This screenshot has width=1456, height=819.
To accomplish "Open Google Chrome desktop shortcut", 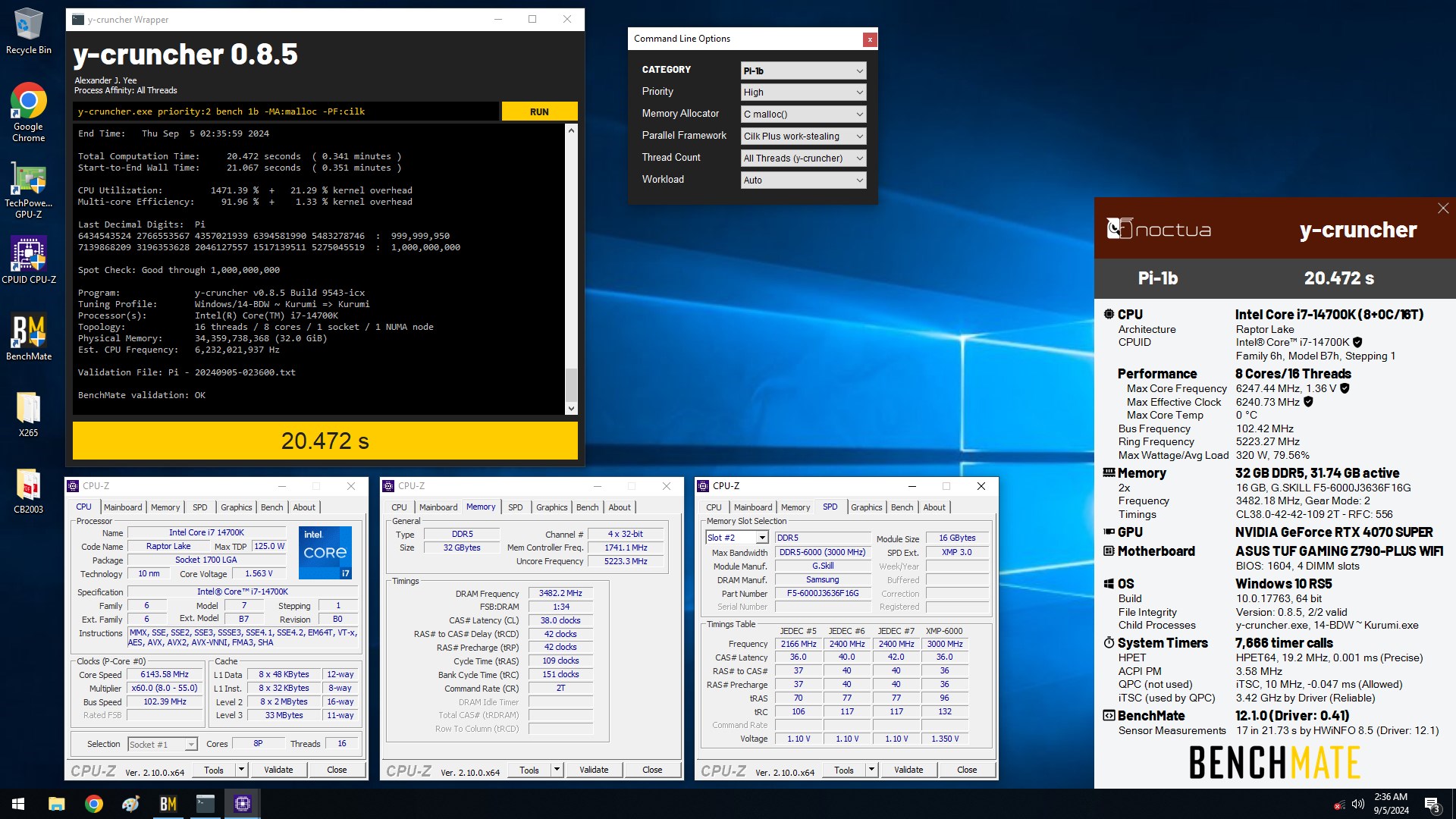I will pos(28,112).
